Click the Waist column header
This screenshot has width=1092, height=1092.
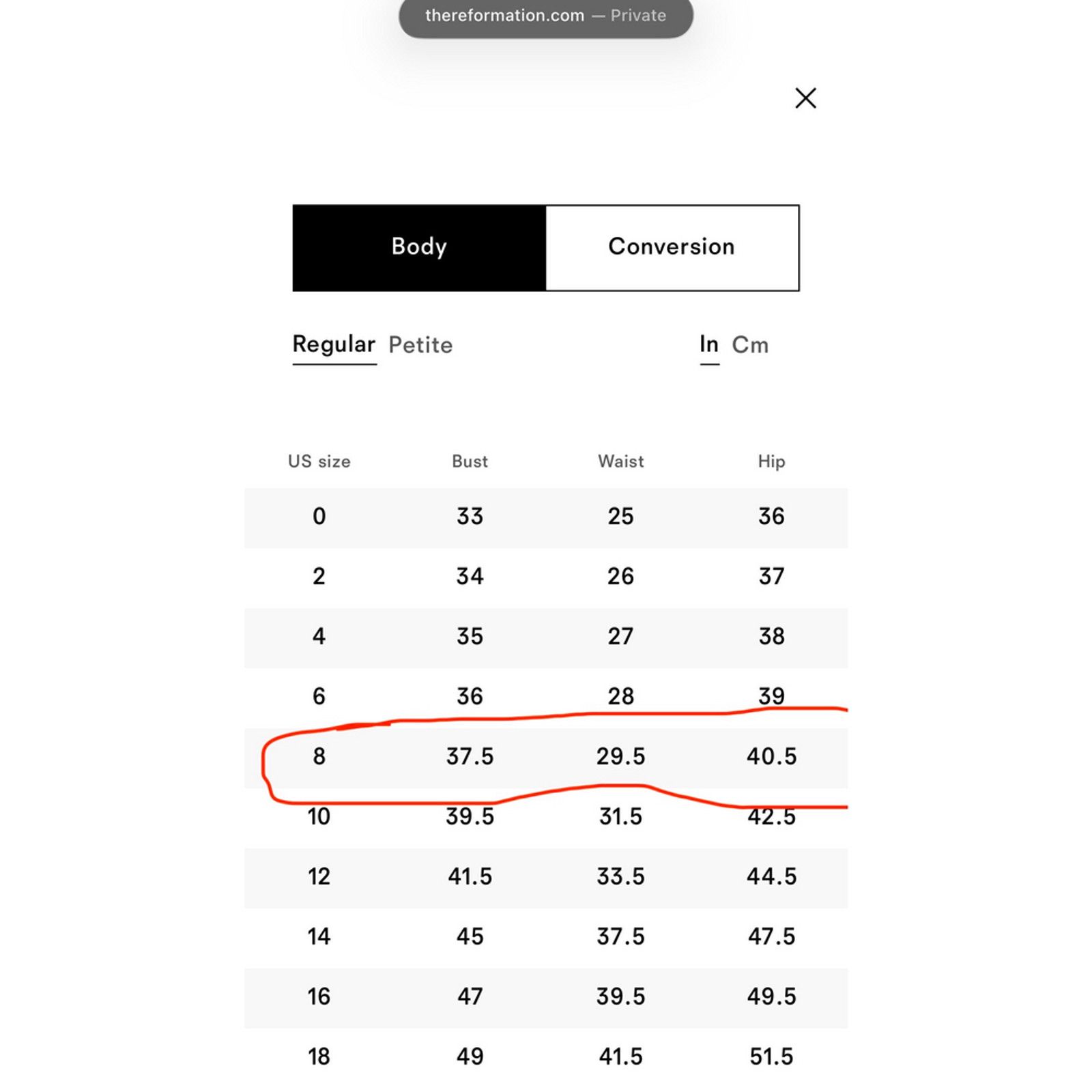pyautogui.click(x=620, y=461)
